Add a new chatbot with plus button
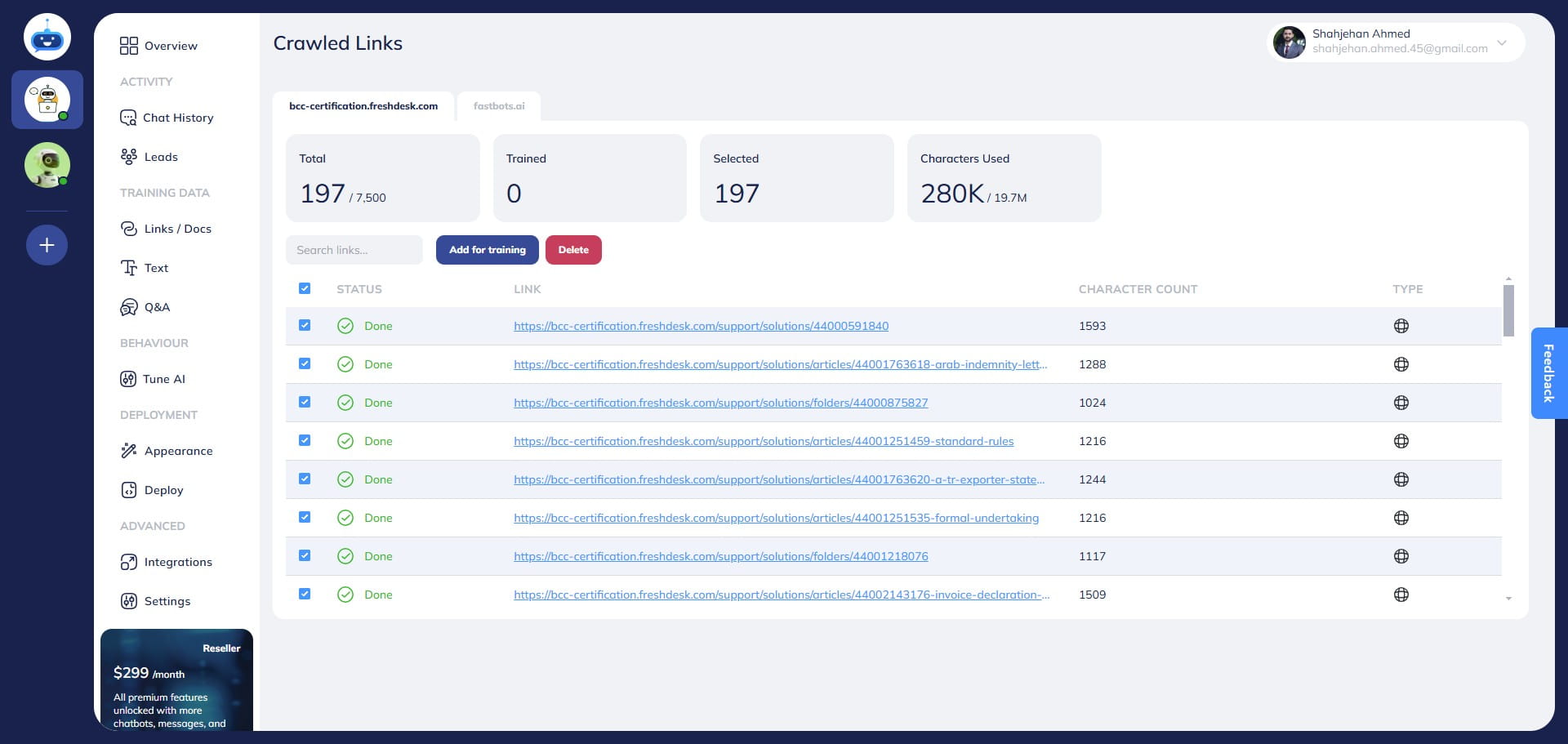The height and width of the screenshot is (744, 1568). point(47,245)
